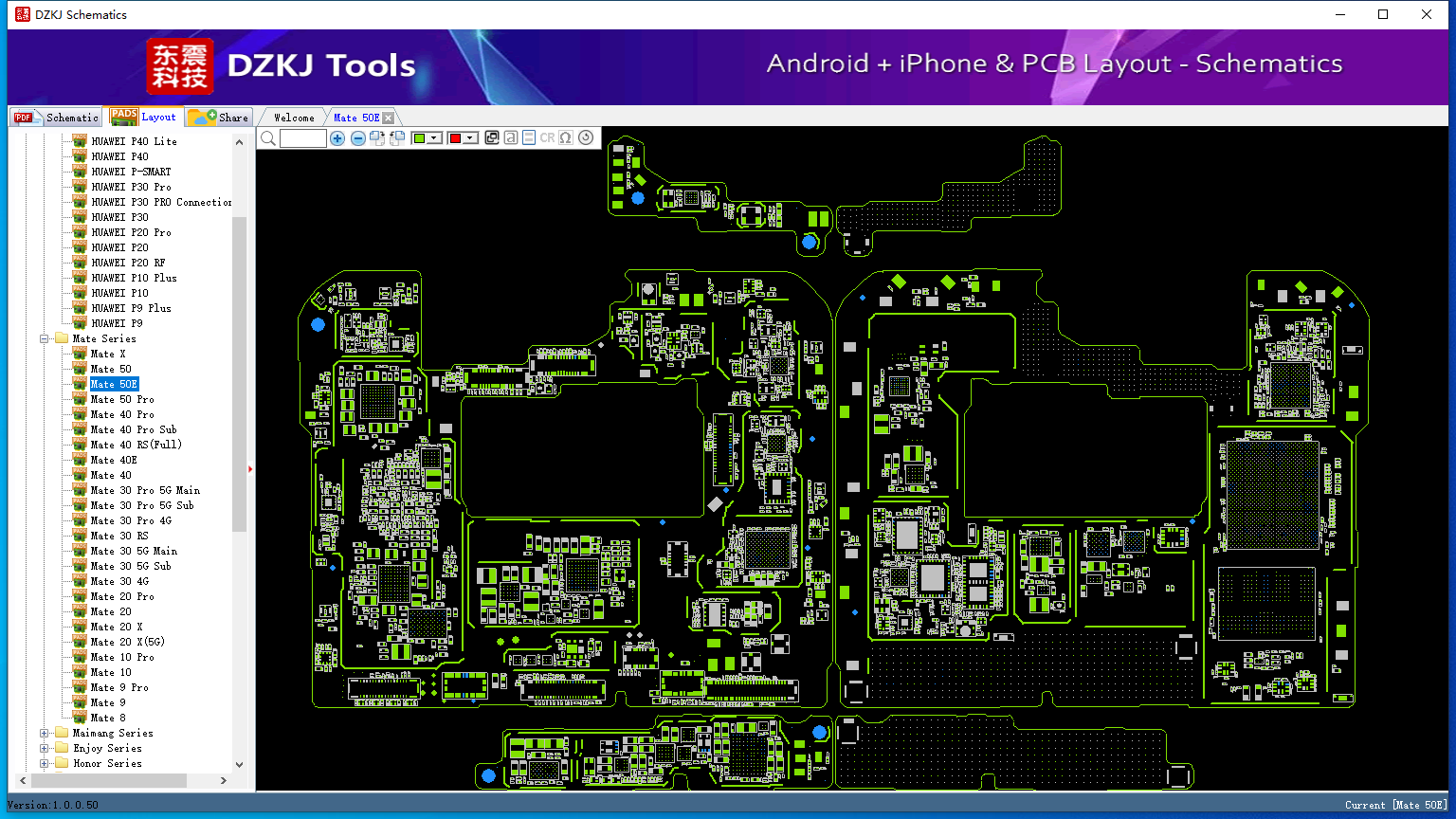Image resolution: width=1456 pixels, height=819 pixels.
Task: Click the PADS icon beside Mate 50
Action: tap(80, 369)
